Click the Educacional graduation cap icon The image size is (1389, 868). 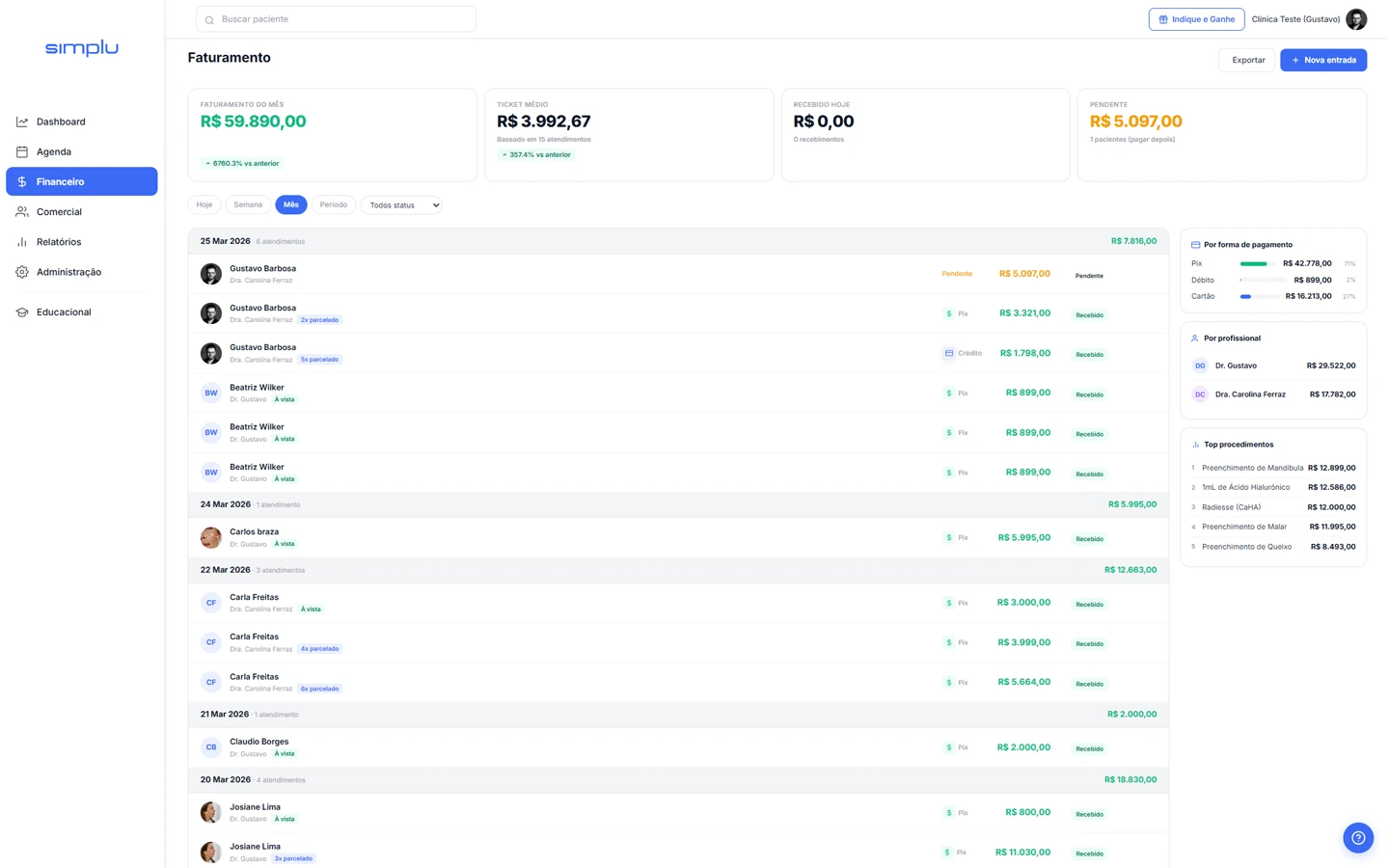(x=22, y=312)
